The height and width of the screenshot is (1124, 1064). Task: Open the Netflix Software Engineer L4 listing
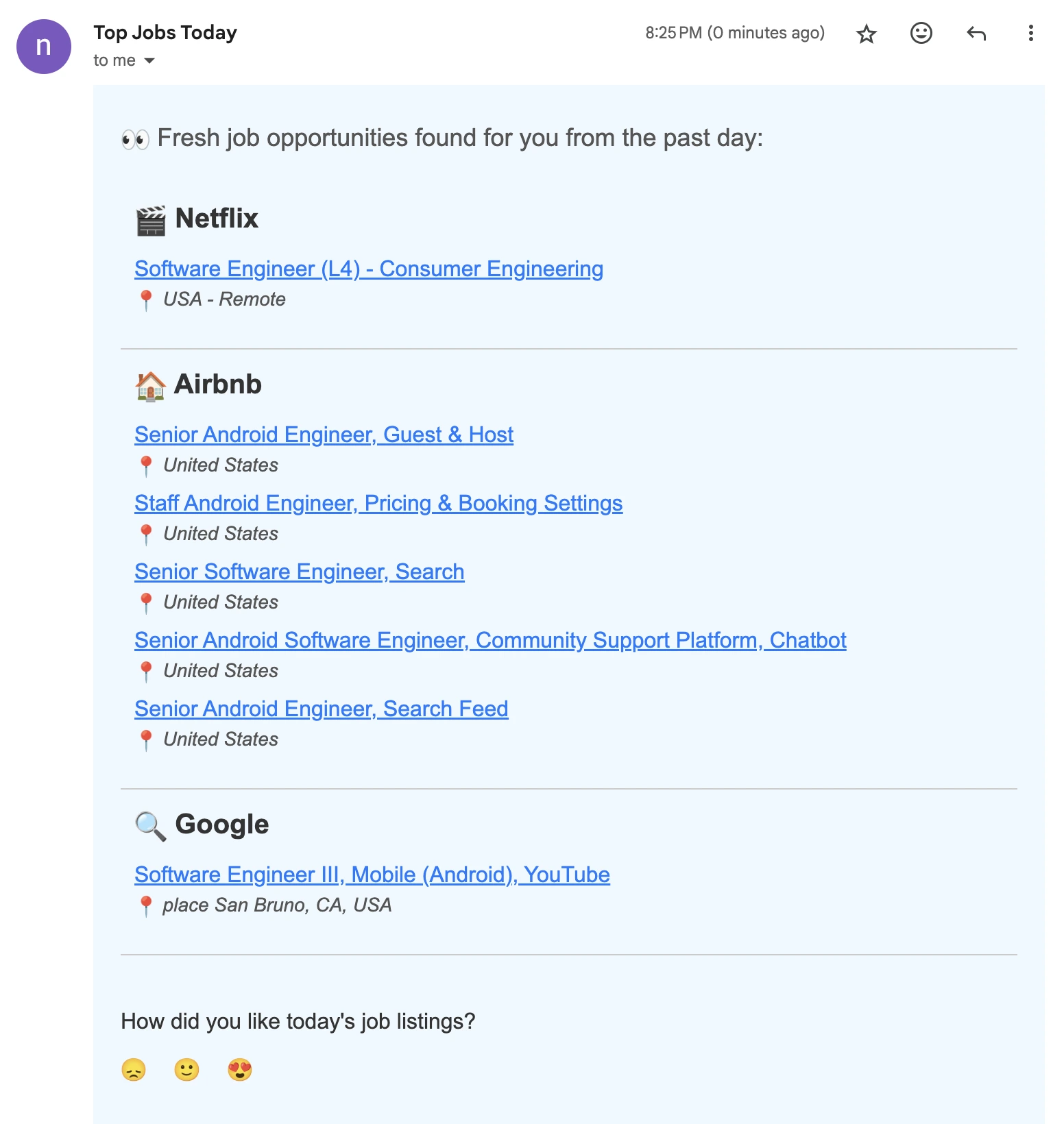(369, 269)
